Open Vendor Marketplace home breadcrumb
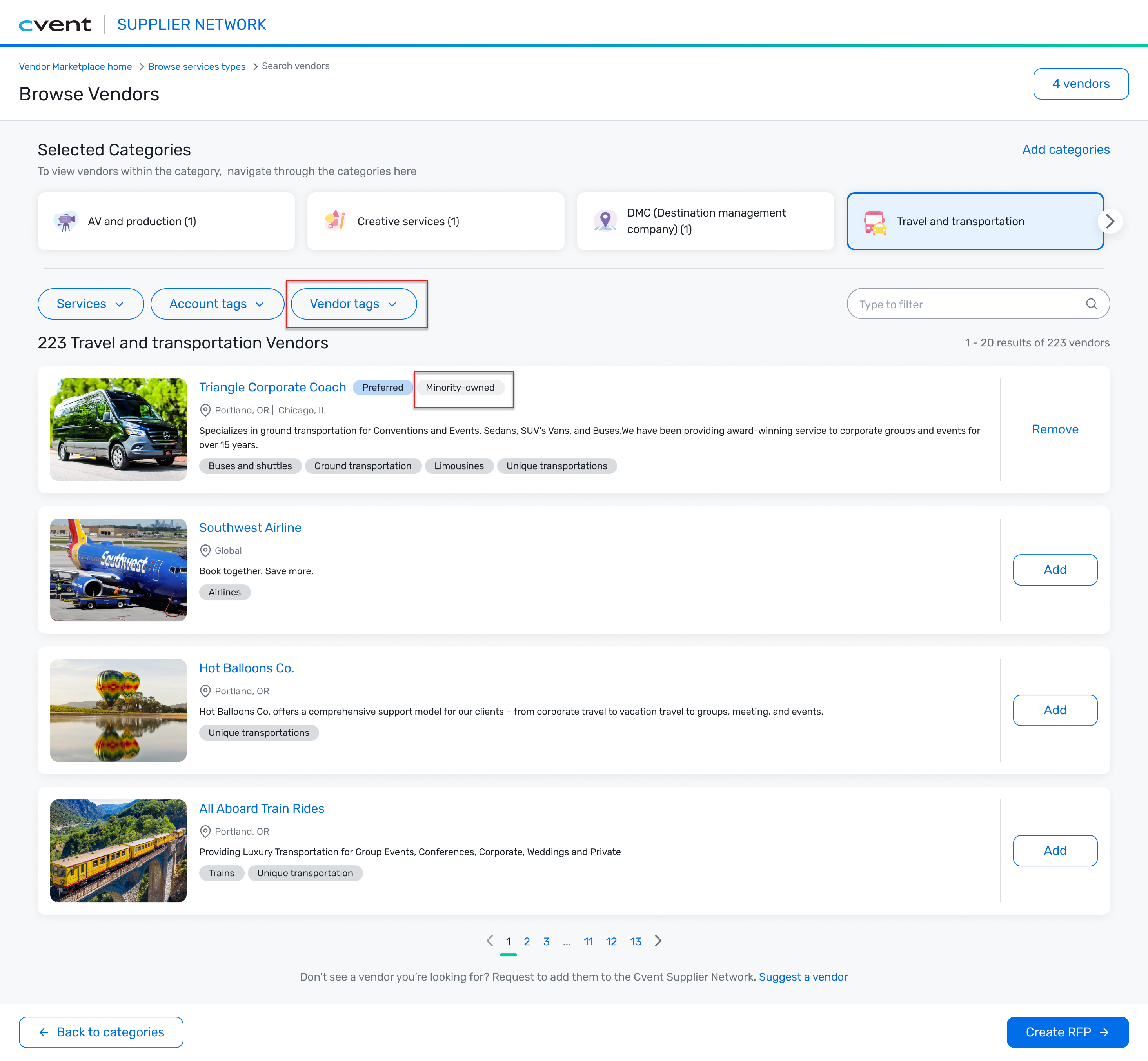 click(75, 67)
